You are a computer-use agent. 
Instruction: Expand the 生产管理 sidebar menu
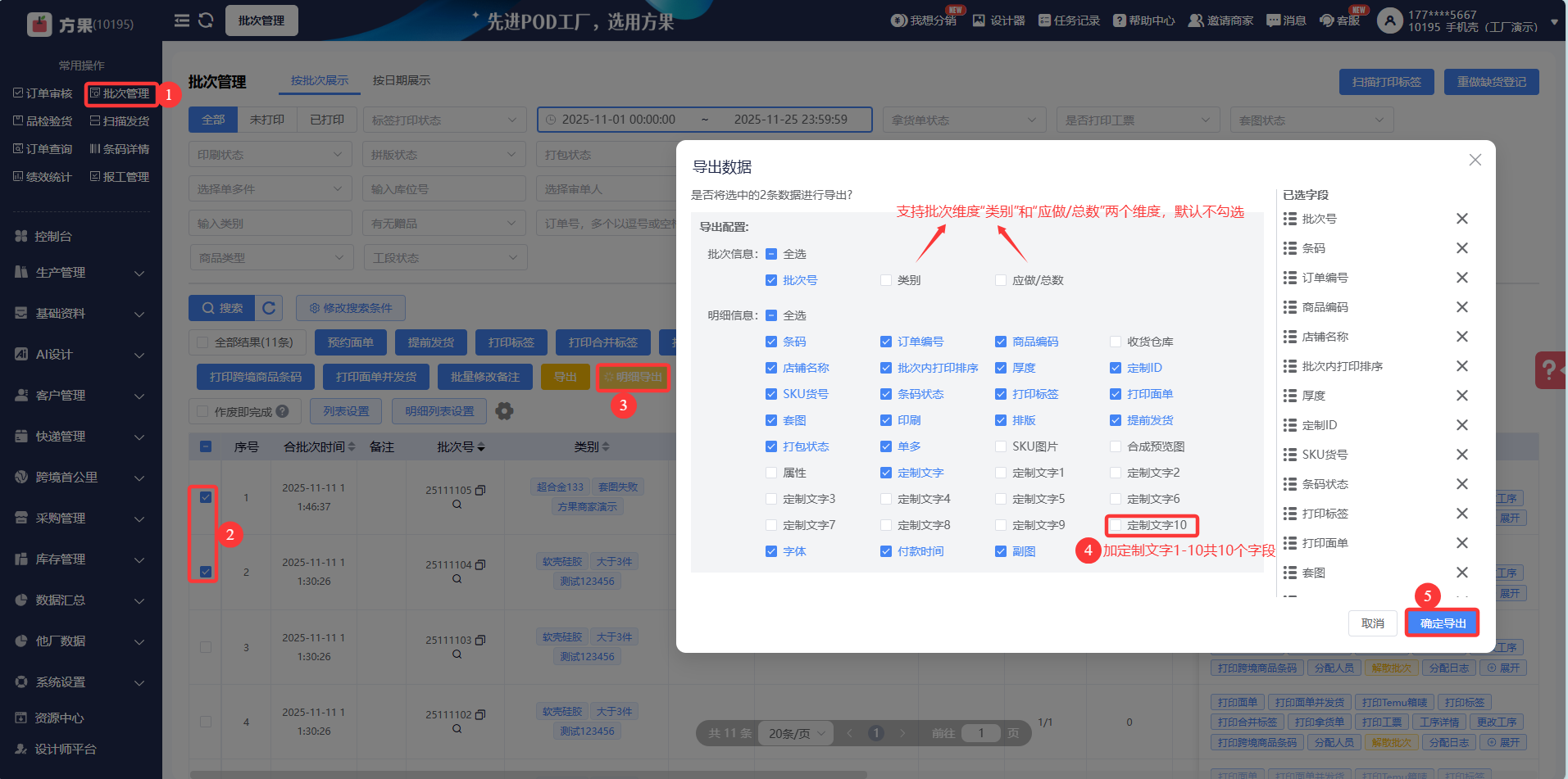(x=80, y=273)
